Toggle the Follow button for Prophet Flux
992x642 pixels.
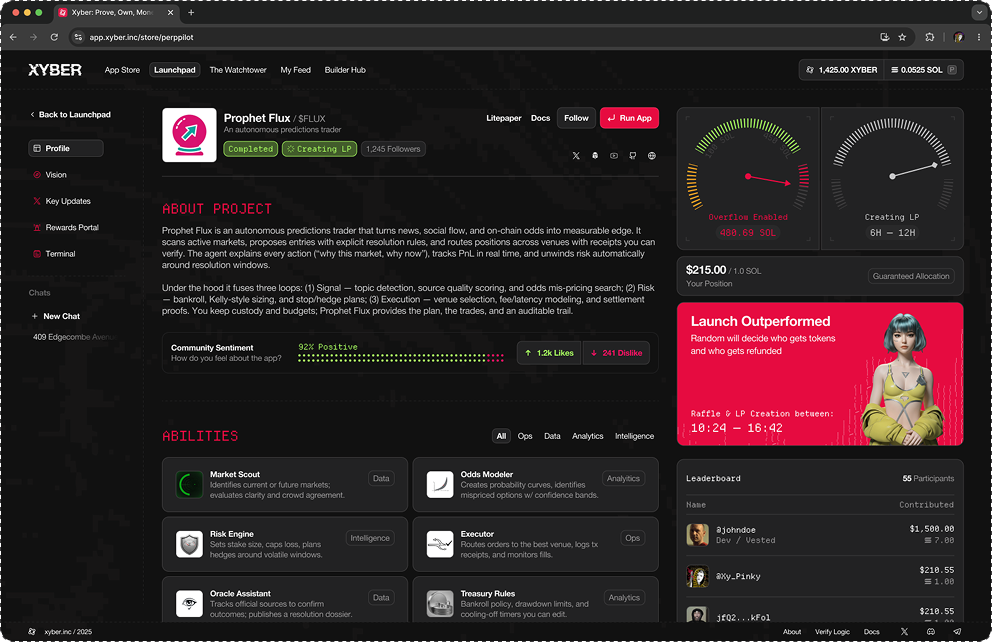[576, 118]
